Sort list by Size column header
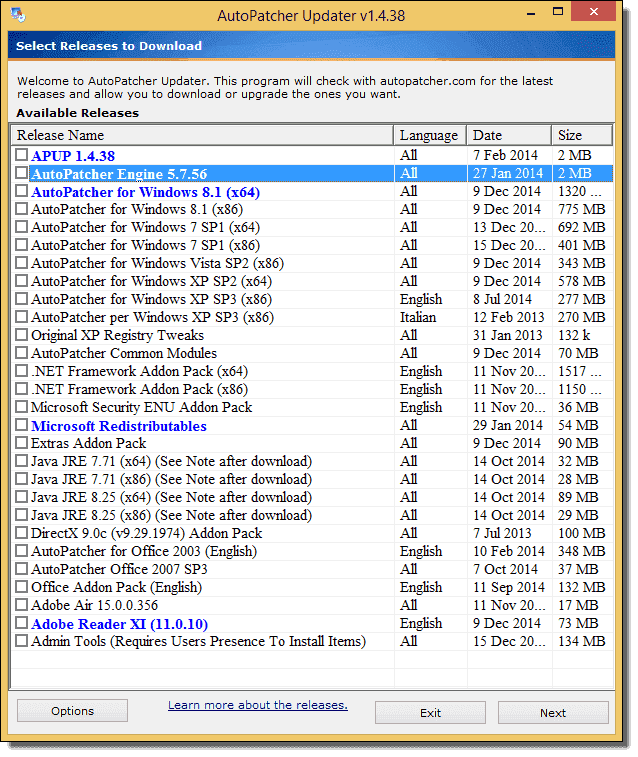Image resolution: width=638 pixels, height=757 pixels. (582, 135)
